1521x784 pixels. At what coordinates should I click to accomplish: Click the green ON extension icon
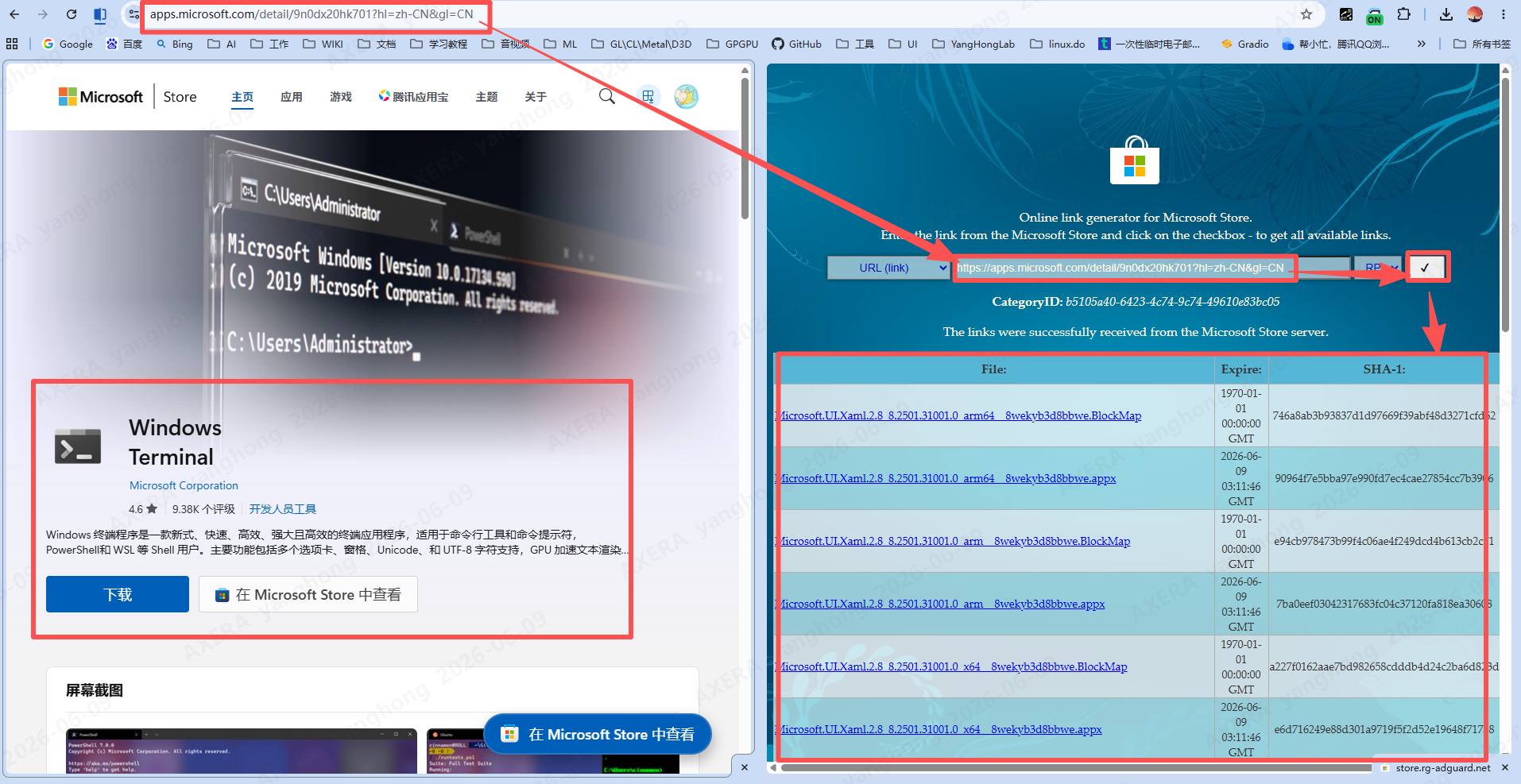click(1375, 15)
